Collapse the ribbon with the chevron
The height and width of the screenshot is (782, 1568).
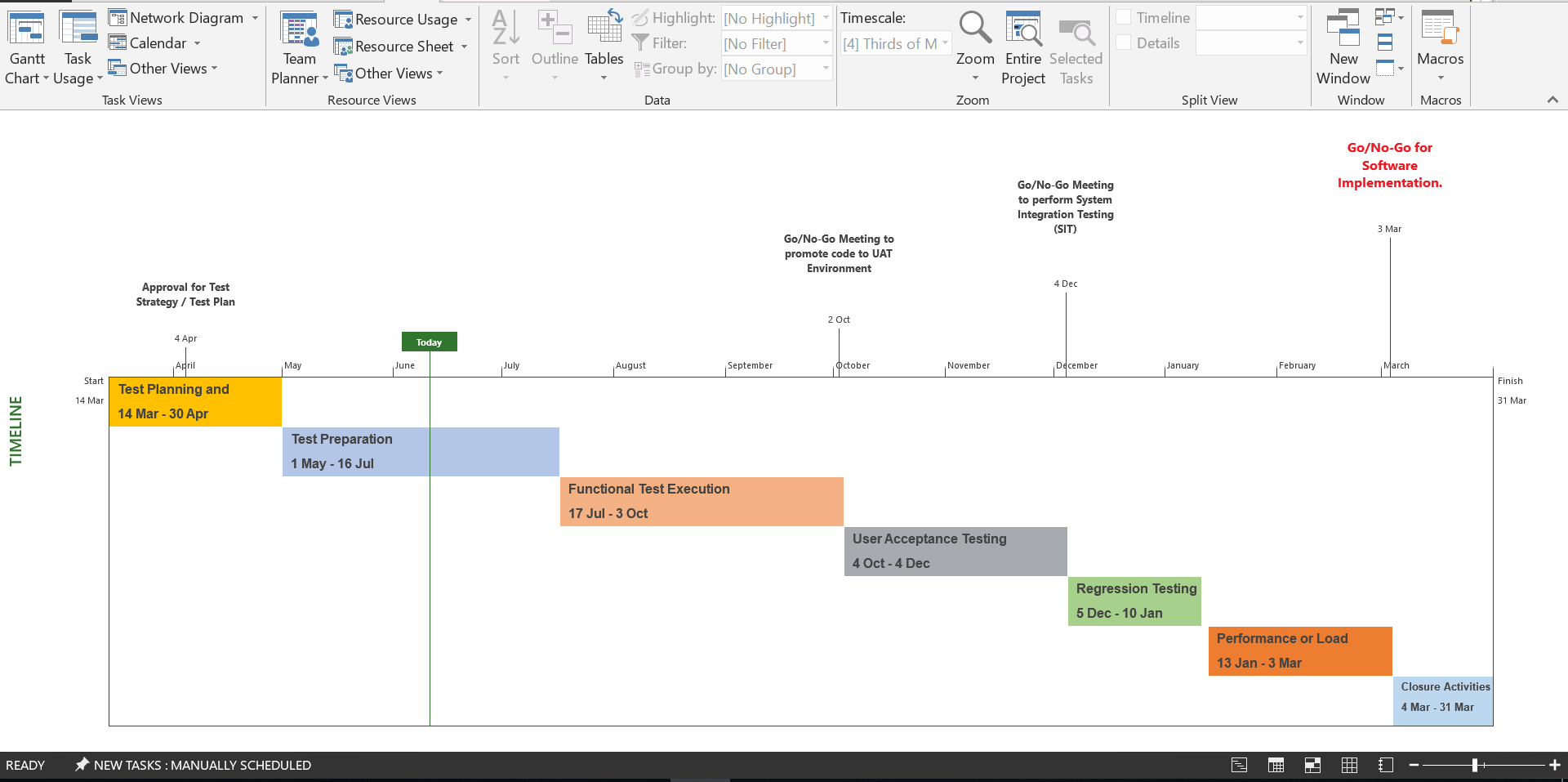(1552, 100)
